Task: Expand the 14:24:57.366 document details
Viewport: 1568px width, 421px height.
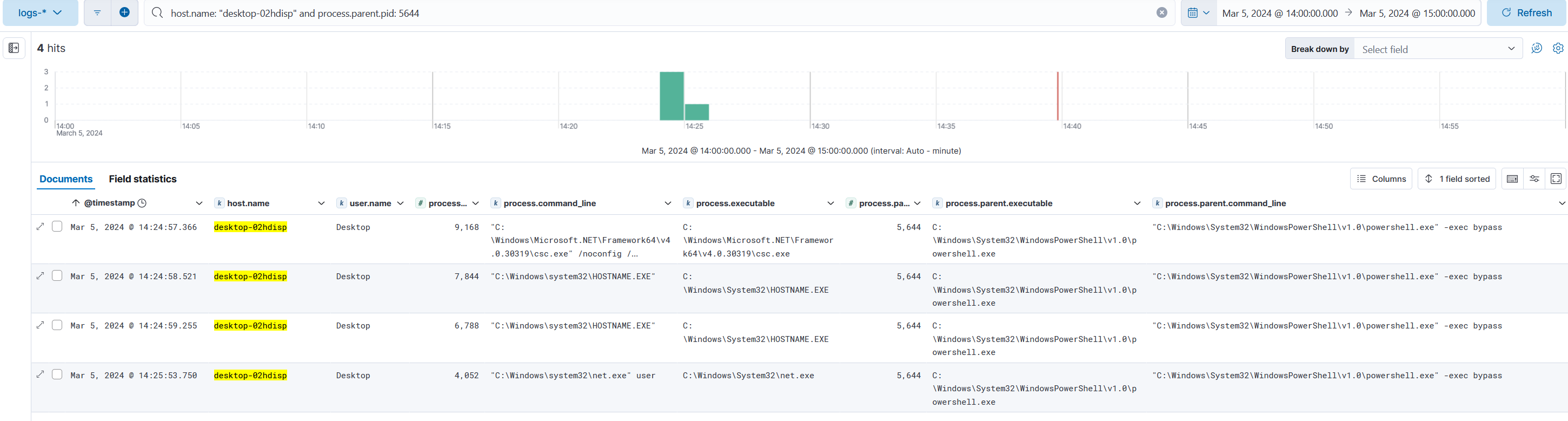Action: coord(40,227)
